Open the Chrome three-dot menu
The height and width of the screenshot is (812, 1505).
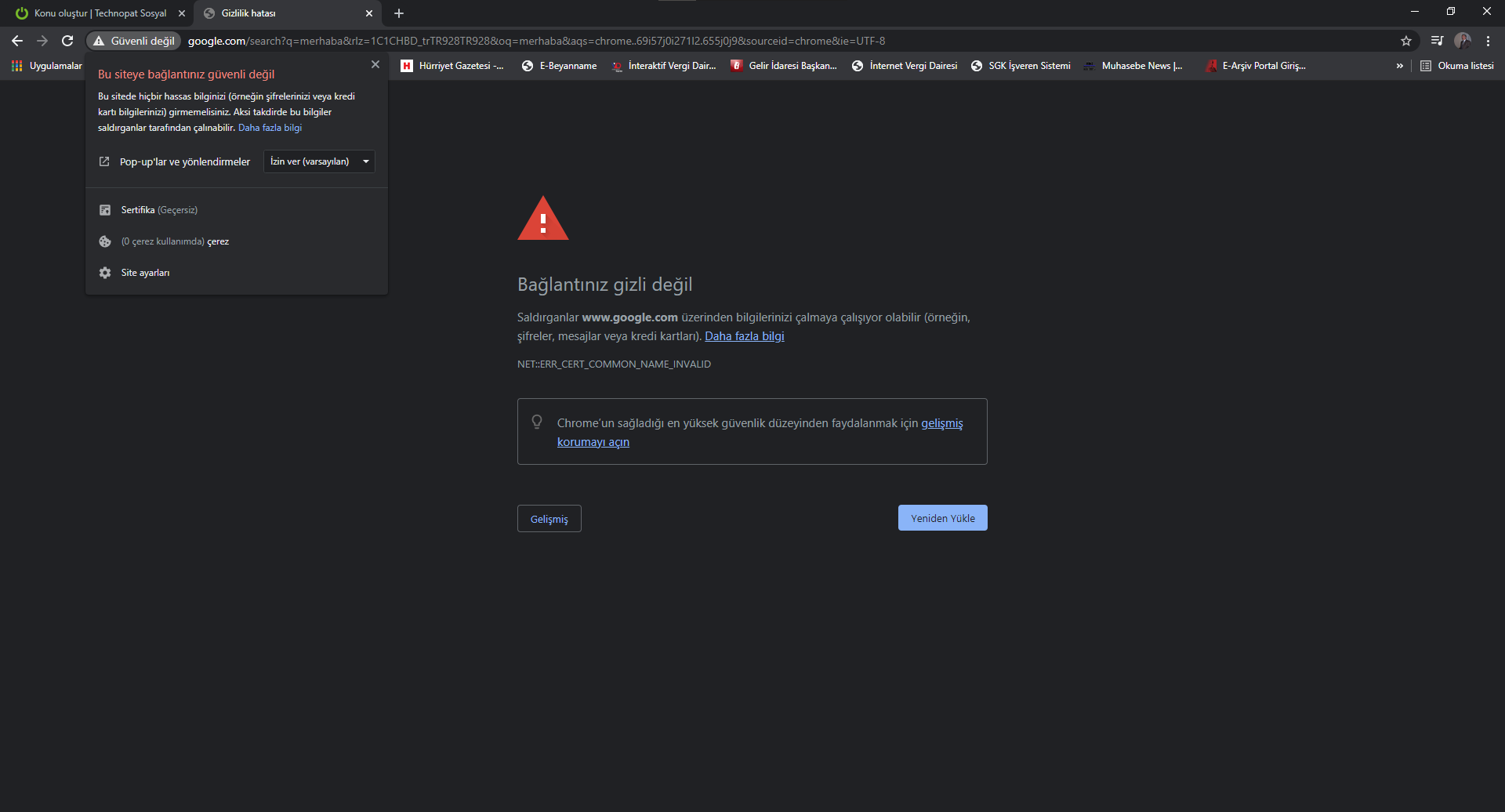pyautogui.click(x=1488, y=41)
